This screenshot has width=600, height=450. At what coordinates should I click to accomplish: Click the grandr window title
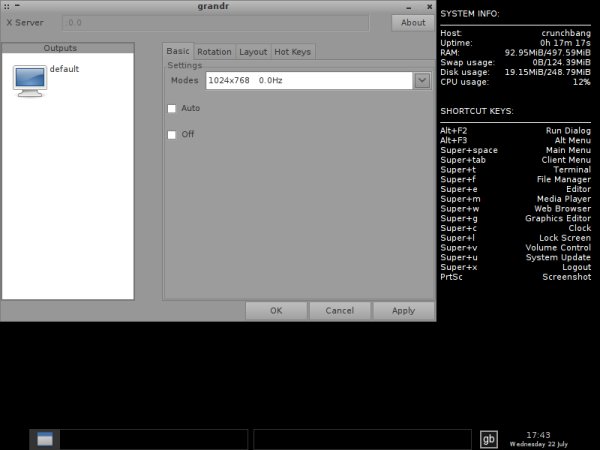tap(213, 7)
